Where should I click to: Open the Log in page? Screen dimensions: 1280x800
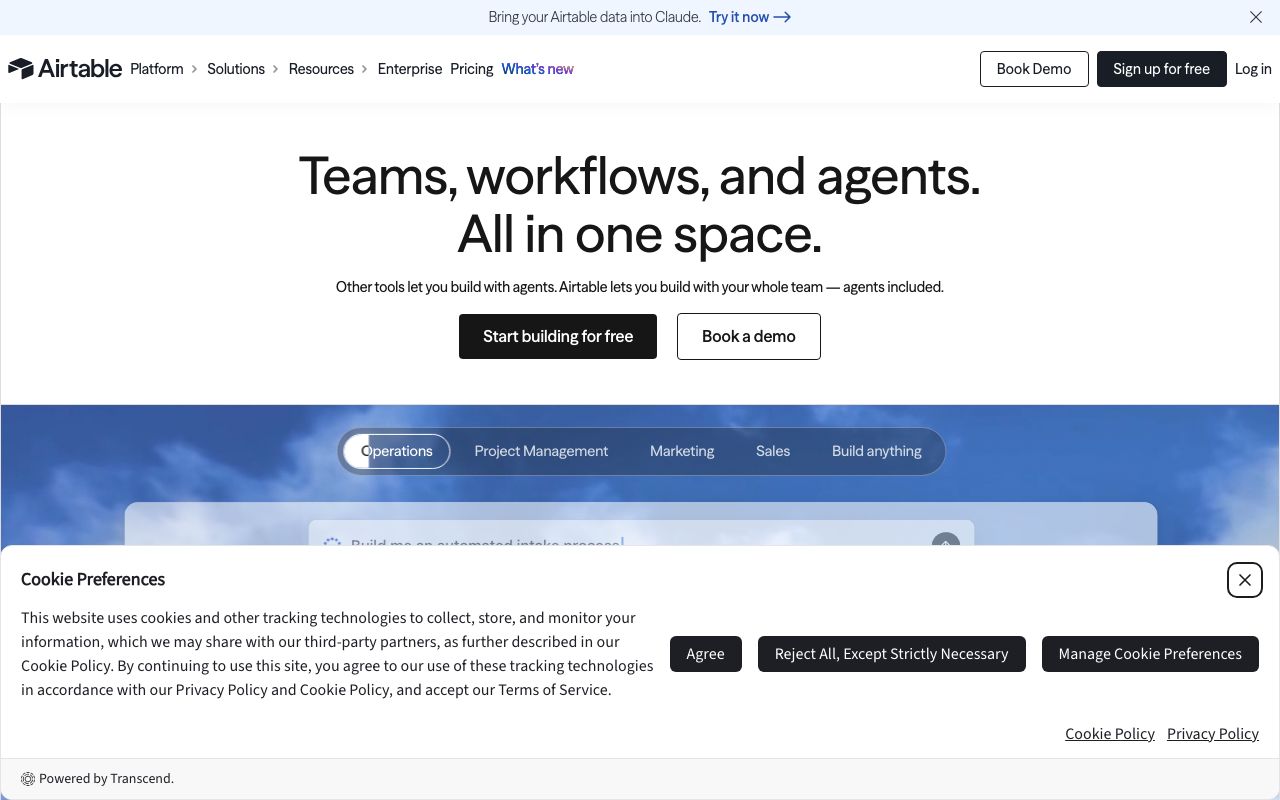1253,69
